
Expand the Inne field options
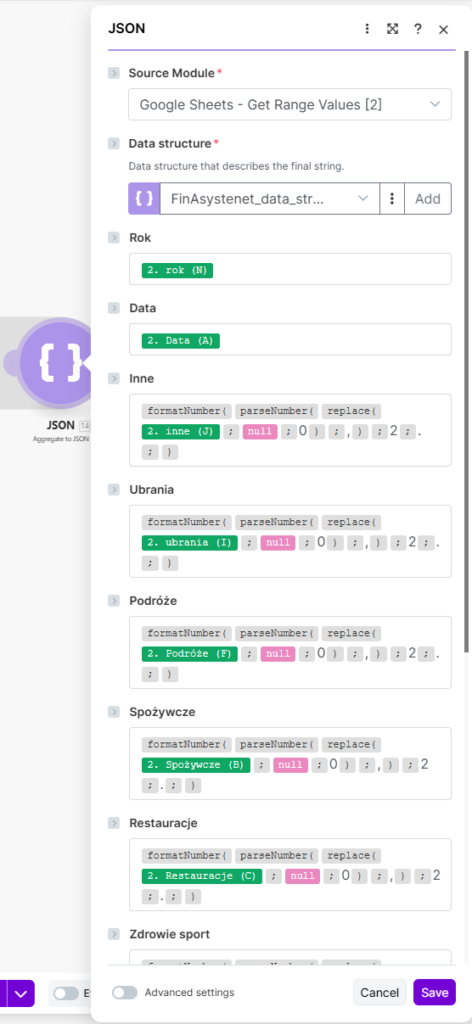tap(114, 378)
